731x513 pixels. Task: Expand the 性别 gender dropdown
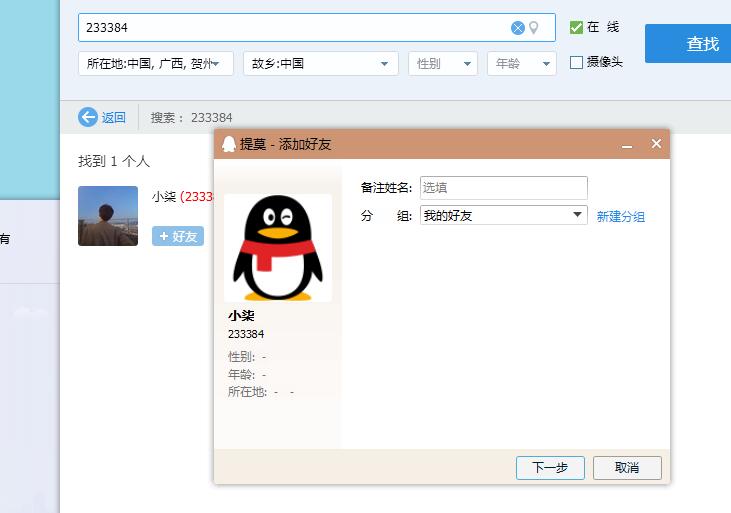[x=442, y=64]
